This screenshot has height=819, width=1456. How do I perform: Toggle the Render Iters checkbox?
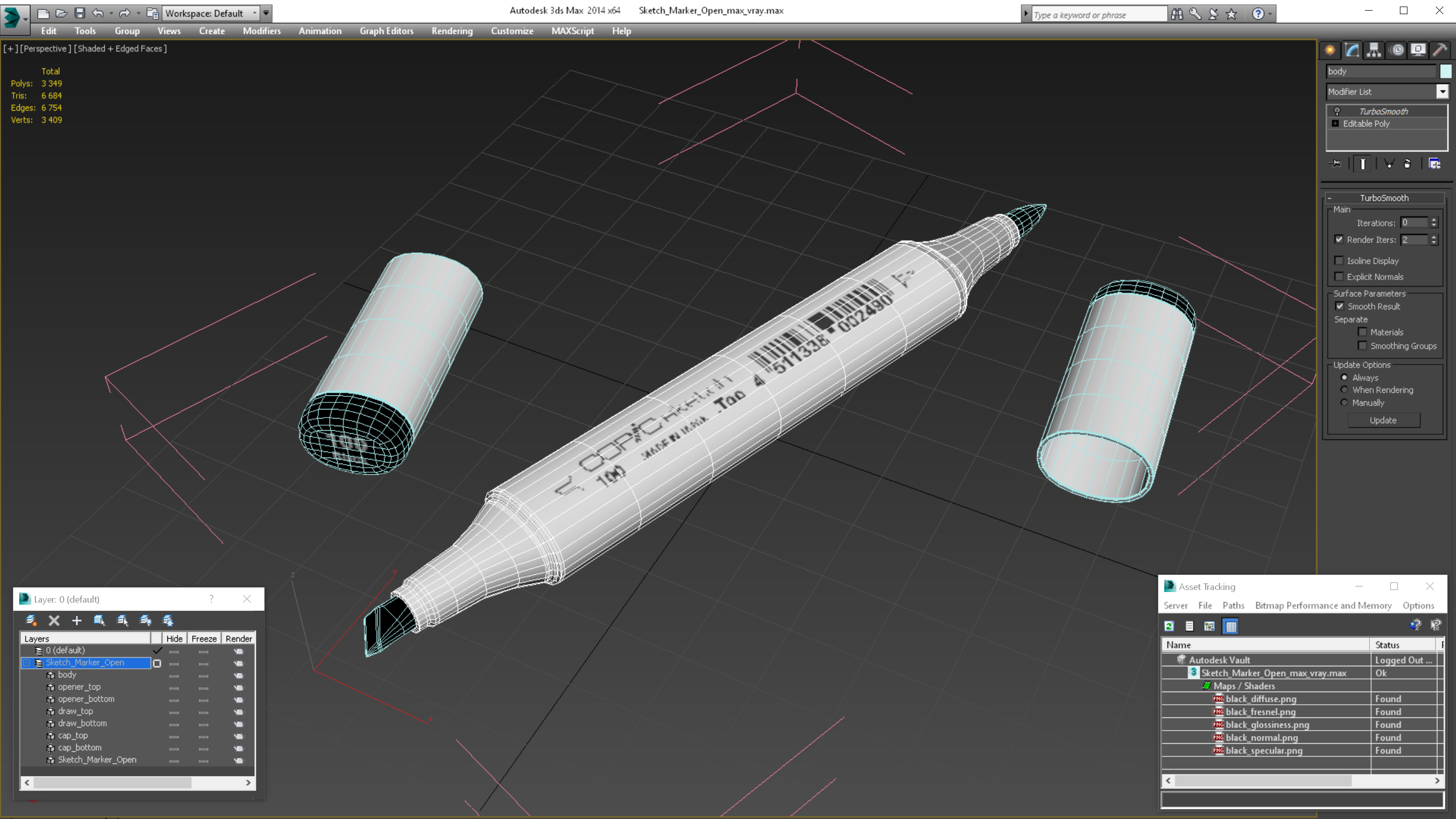1339,239
